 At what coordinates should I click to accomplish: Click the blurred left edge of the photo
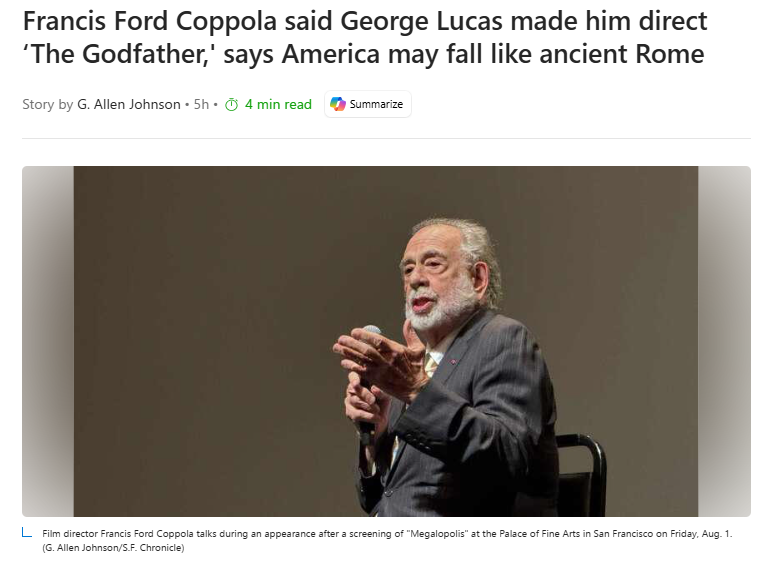(48, 341)
